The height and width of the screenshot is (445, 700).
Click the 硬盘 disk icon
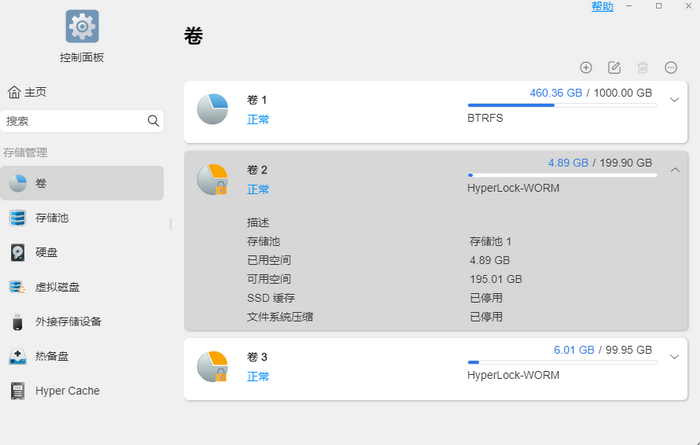(x=17, y=253)
